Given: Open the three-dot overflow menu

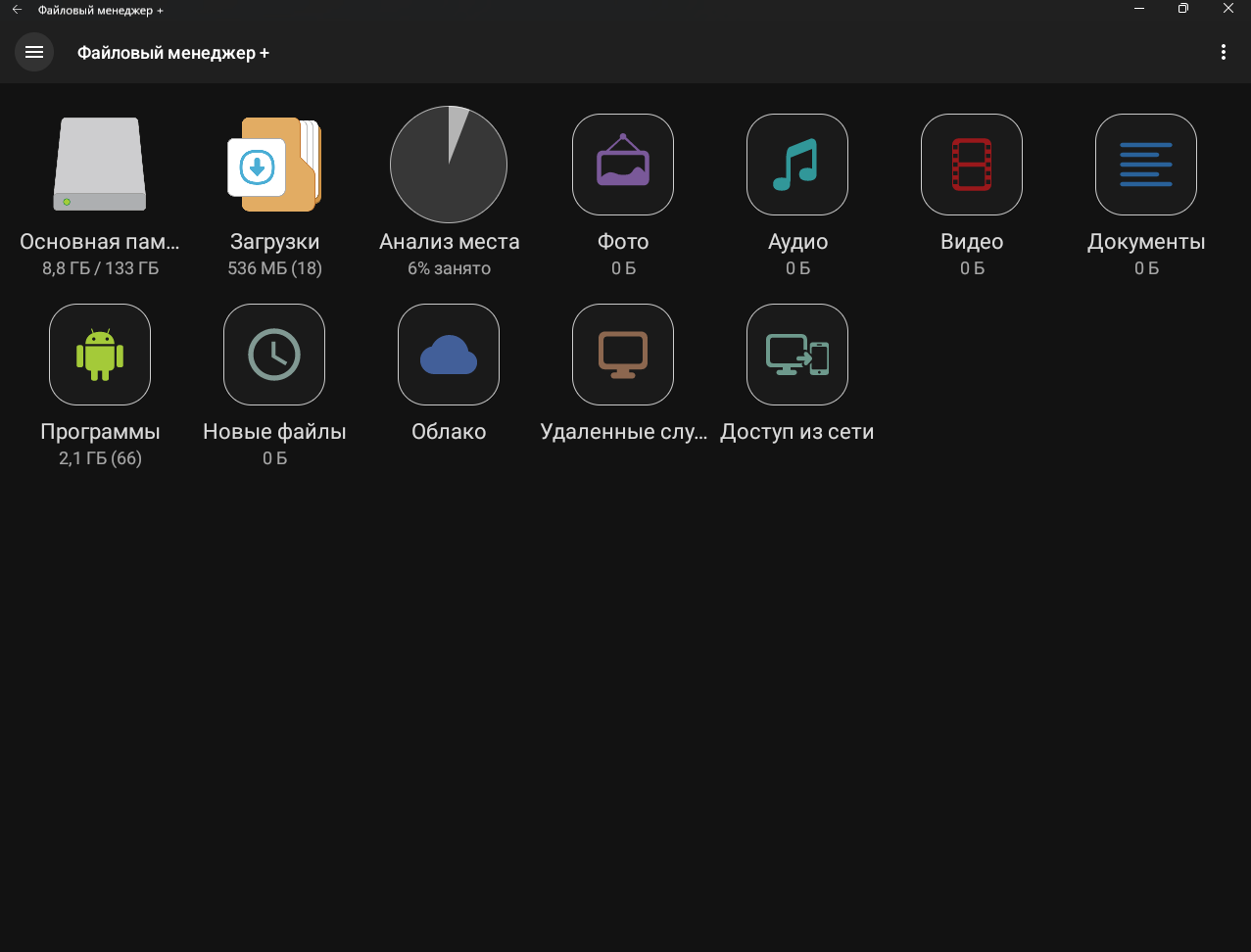Looking at the screenshot, I should 1223,53.
